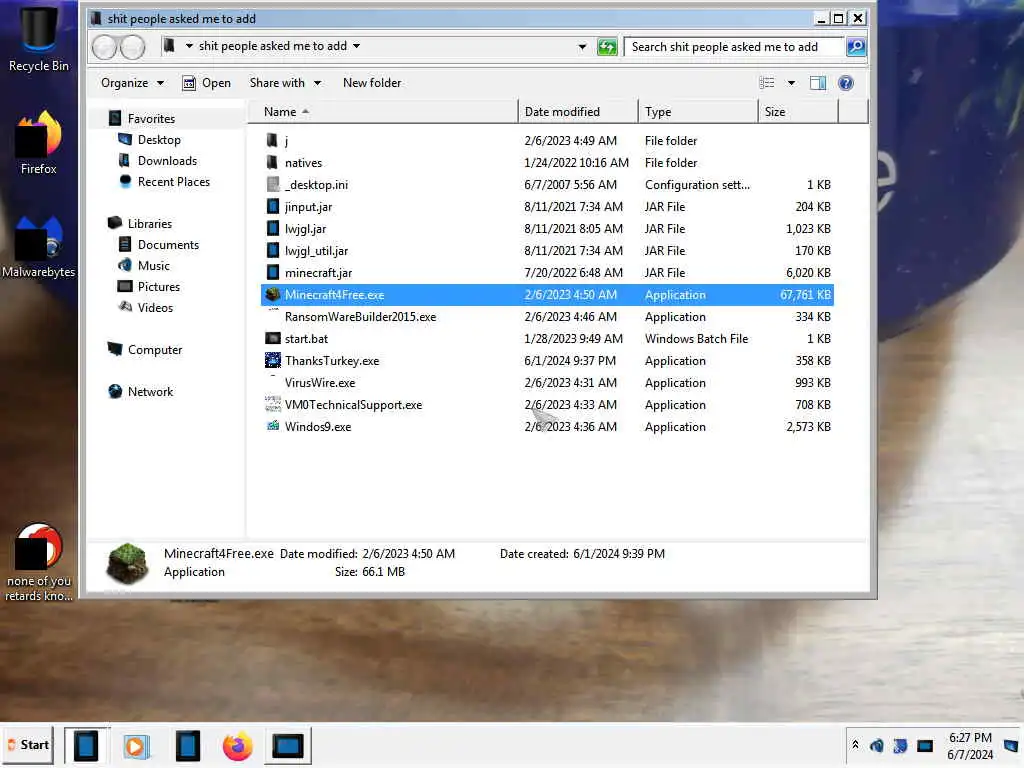Show hidden tray icons arrow

tap(856, 745)
